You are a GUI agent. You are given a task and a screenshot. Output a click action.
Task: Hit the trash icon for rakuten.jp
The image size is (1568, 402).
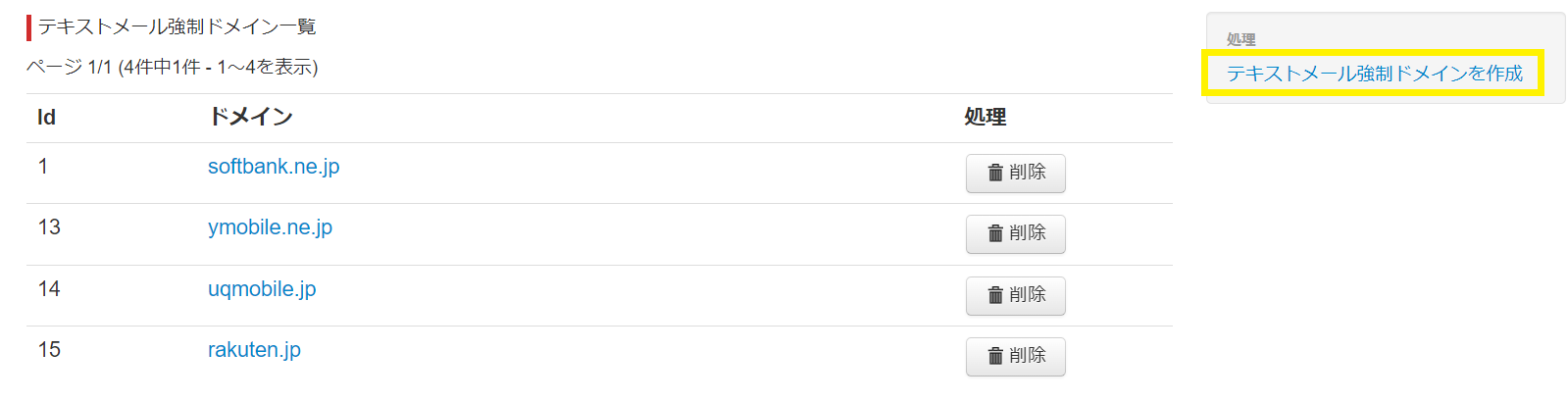point(995,356)
